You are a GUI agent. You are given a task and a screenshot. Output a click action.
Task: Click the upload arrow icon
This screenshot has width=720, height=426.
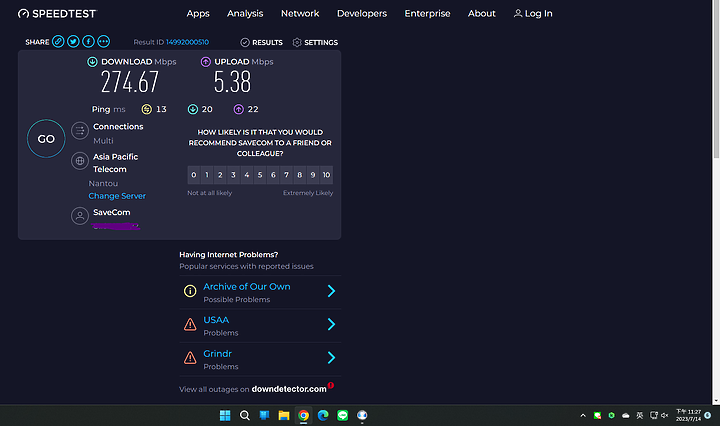206,62
